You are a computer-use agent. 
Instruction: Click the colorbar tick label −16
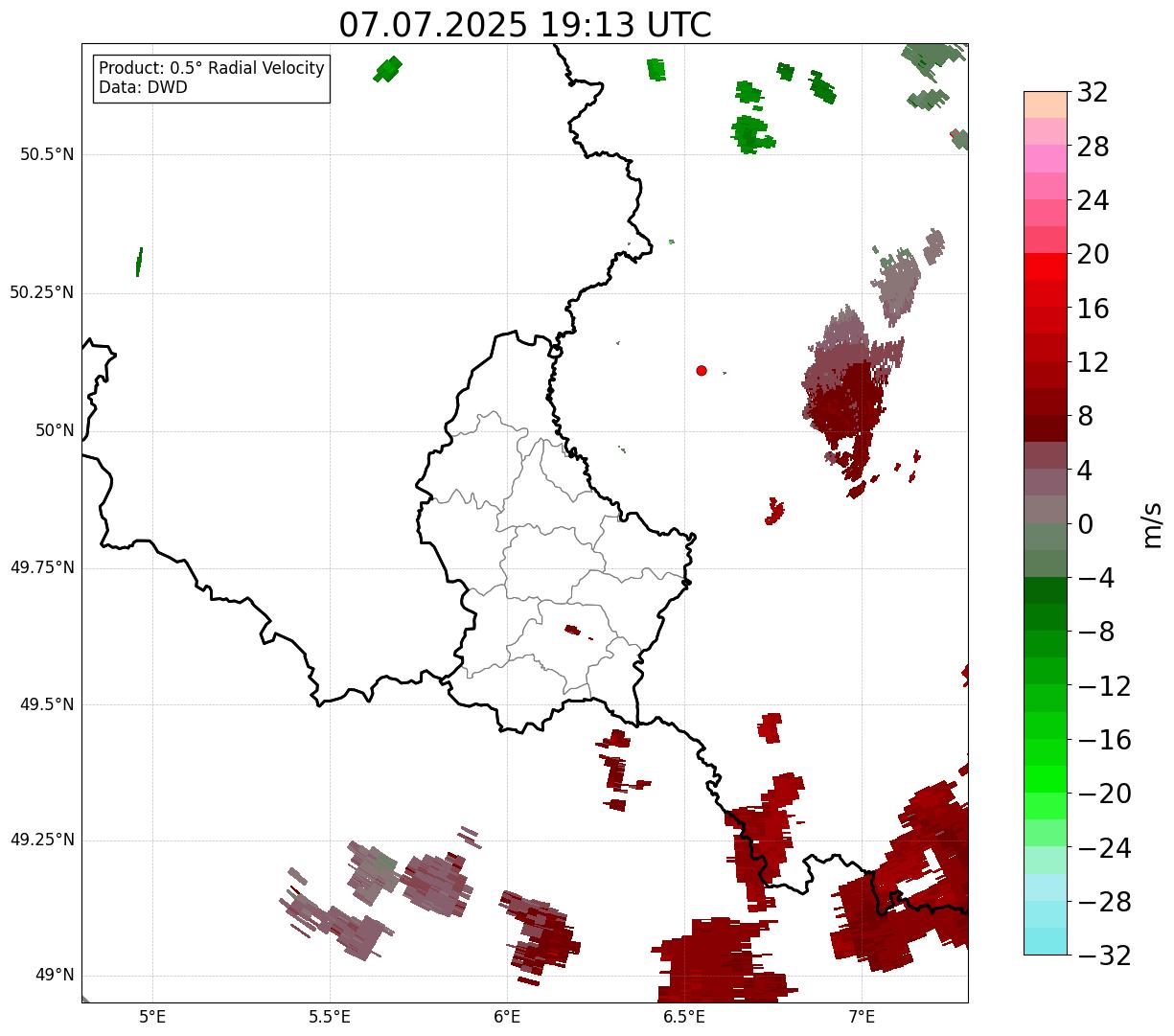1104,740
